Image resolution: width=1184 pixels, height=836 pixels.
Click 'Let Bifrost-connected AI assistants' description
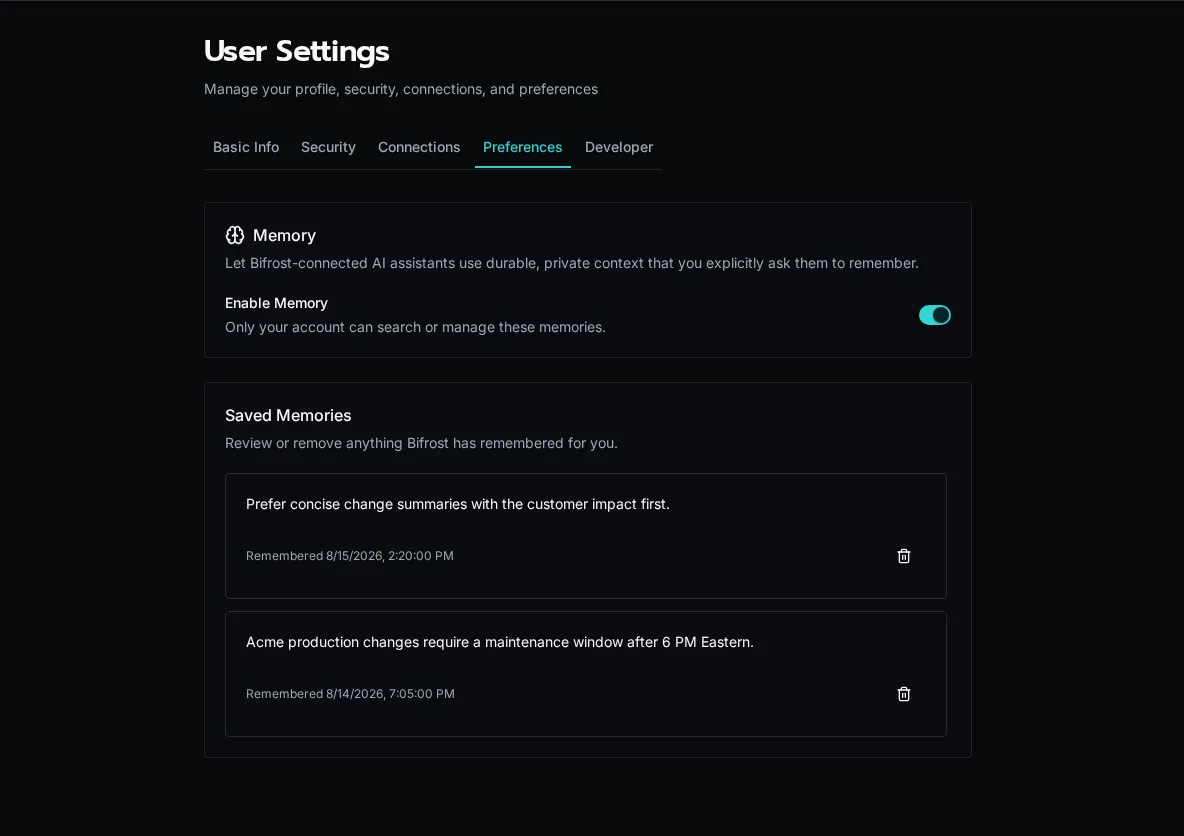click(x=572, y=264)
